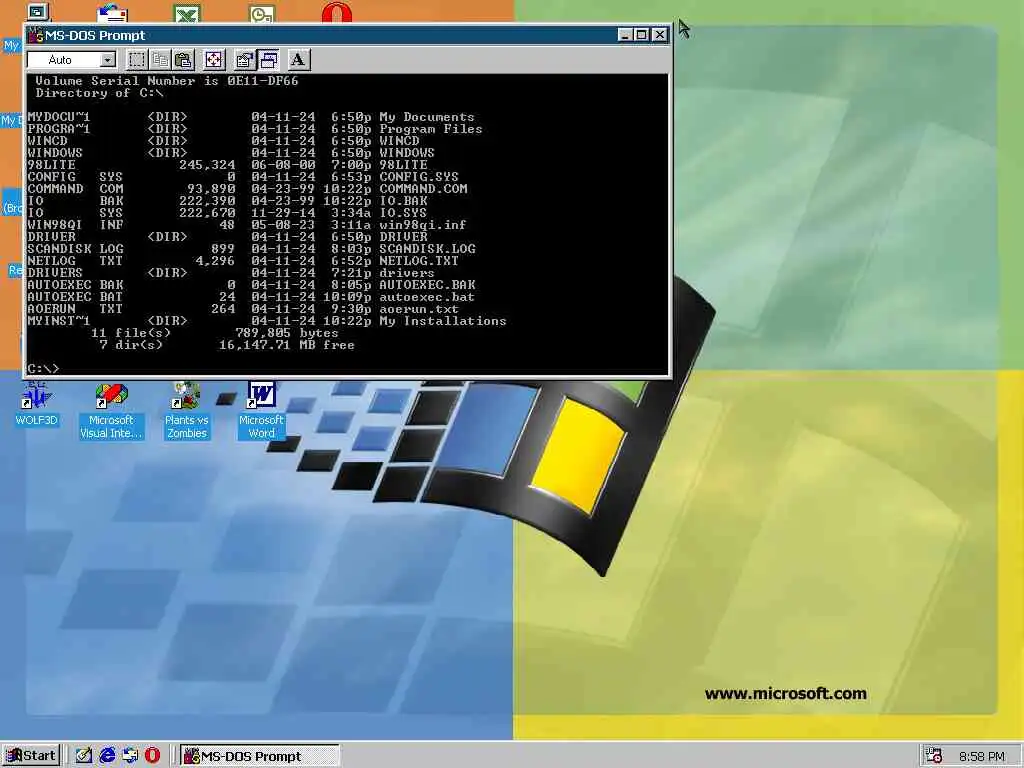The width and height of the screenshot is (1024, 768).
Task: Launch Opera from quick launch bar
Action: click(152, 756)
